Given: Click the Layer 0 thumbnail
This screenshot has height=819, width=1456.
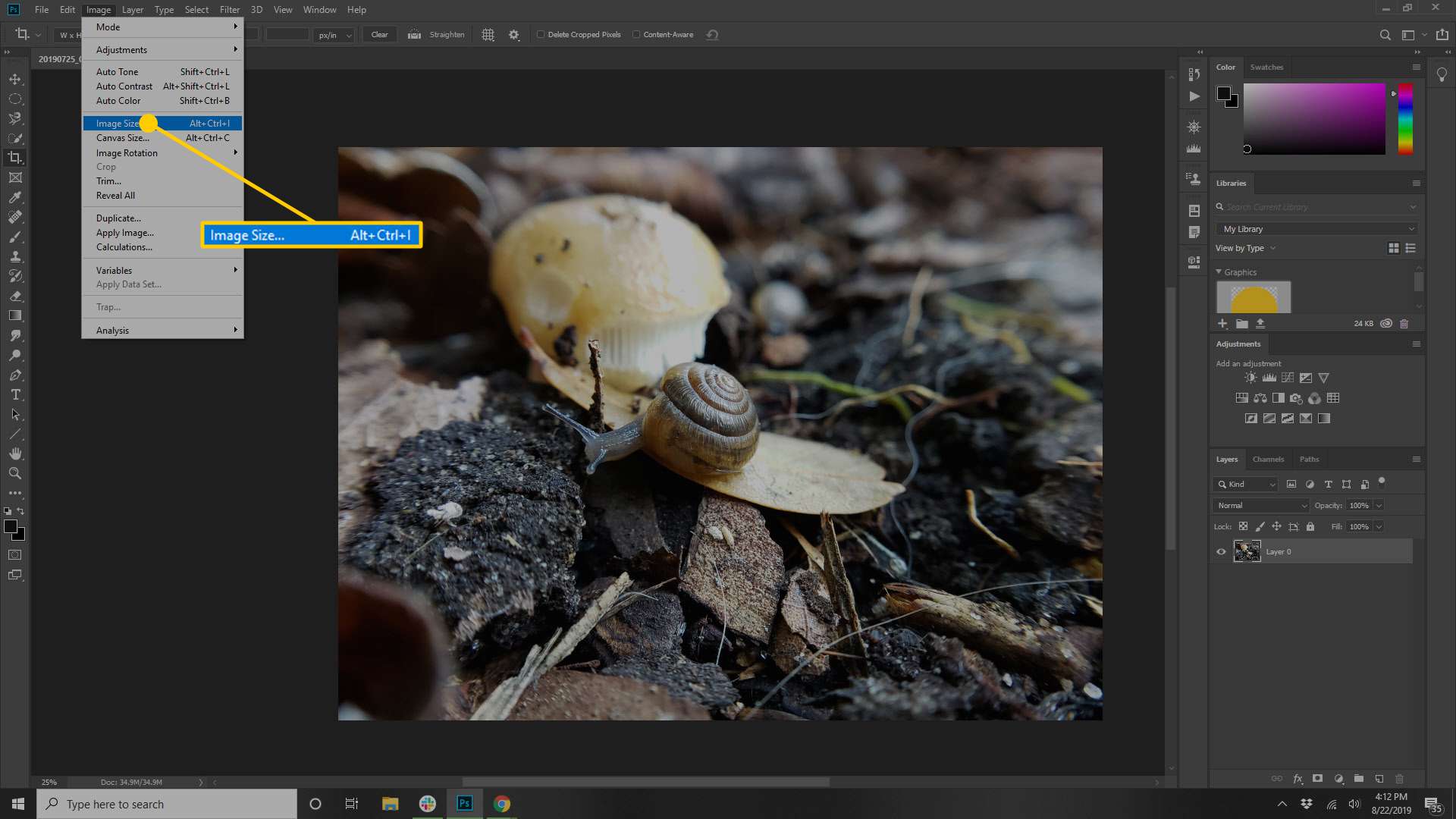Looking at the screenshot, I should point(1246,552).
